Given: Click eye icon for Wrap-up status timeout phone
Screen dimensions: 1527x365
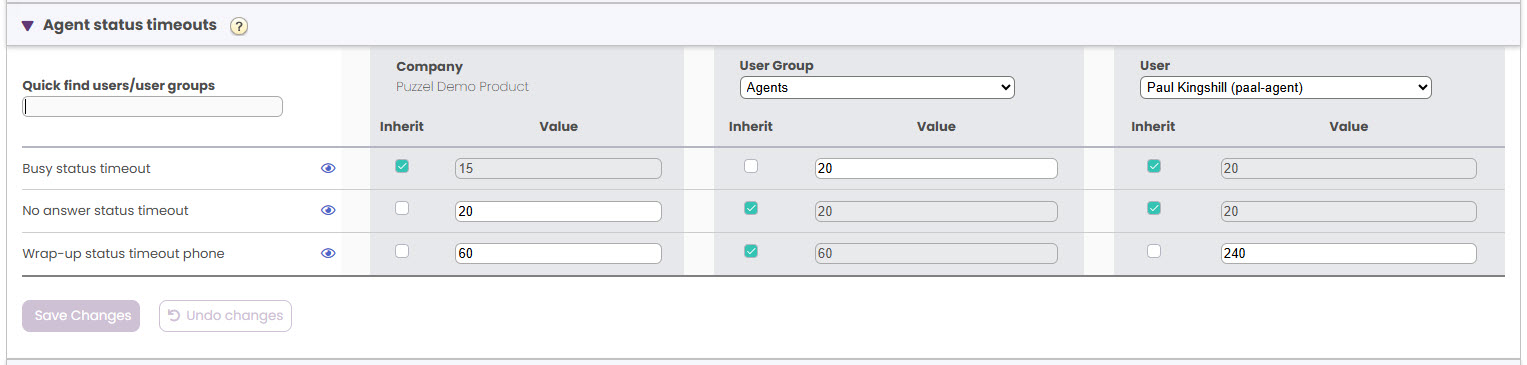Looking at the screenshot, I should pos(328,254).
